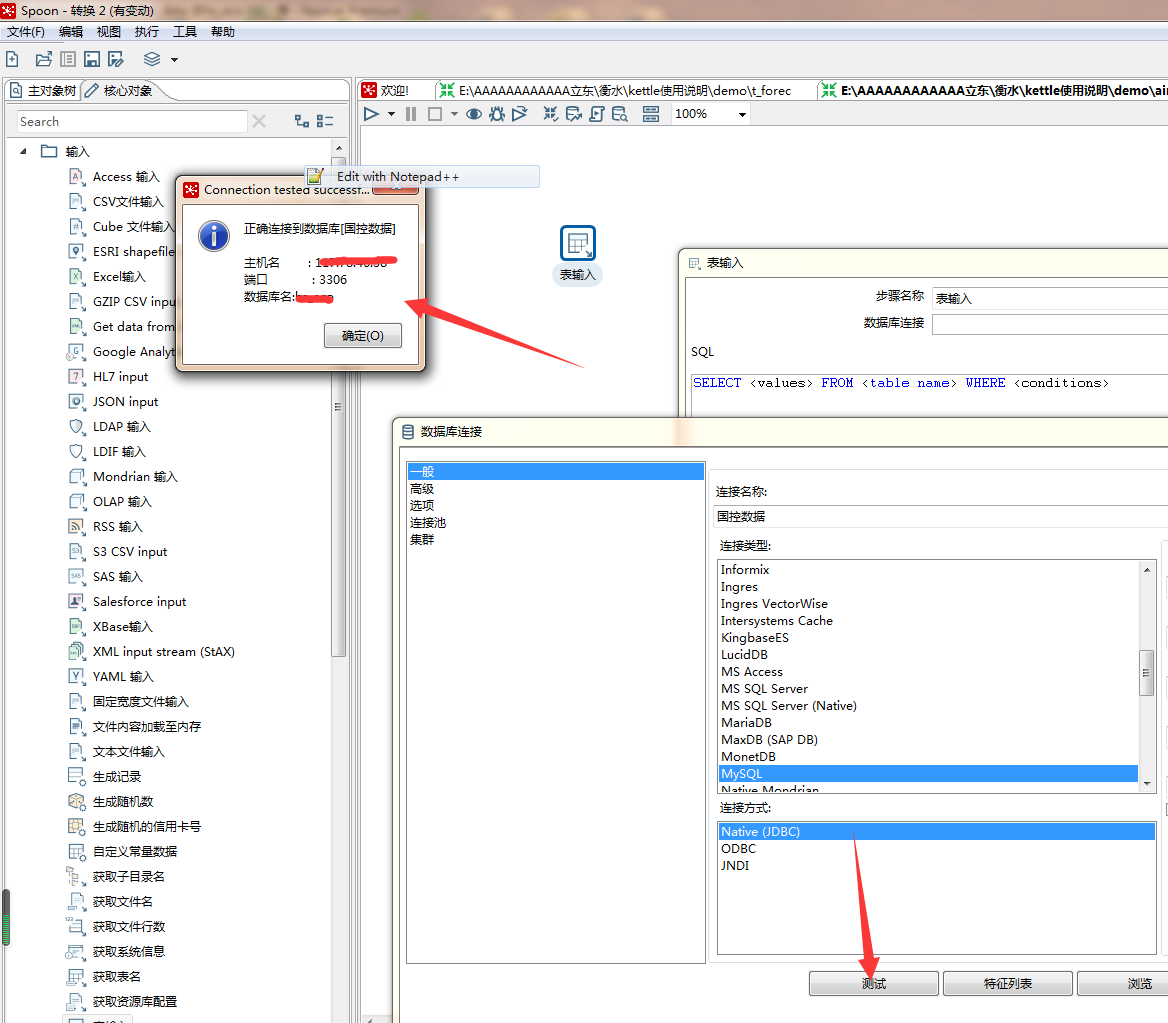Open the 欢迎! tab
This screenshot has height=1023, width=1168.
point(385,90)
